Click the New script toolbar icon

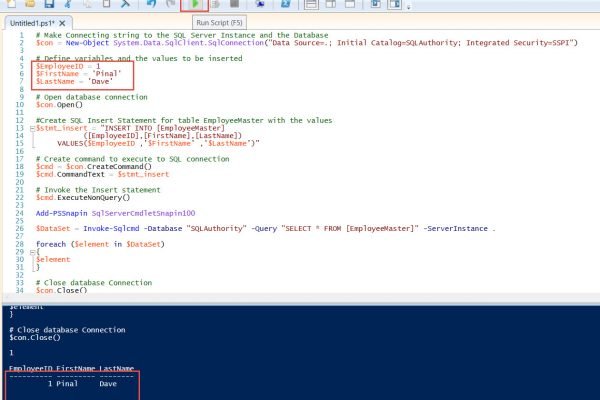click(11, 3)
